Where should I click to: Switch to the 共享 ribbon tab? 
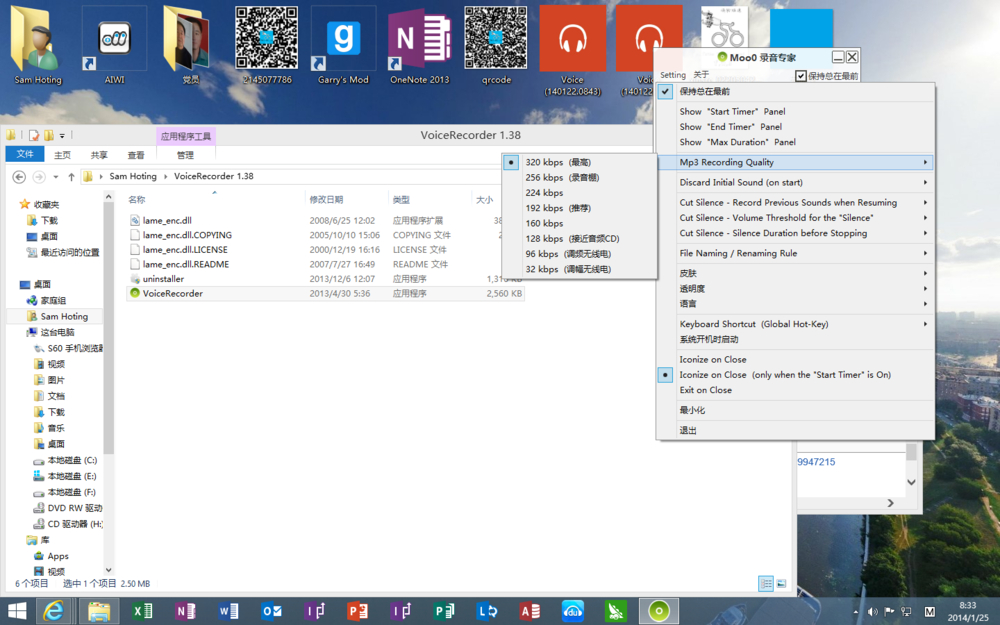(99, 155)
